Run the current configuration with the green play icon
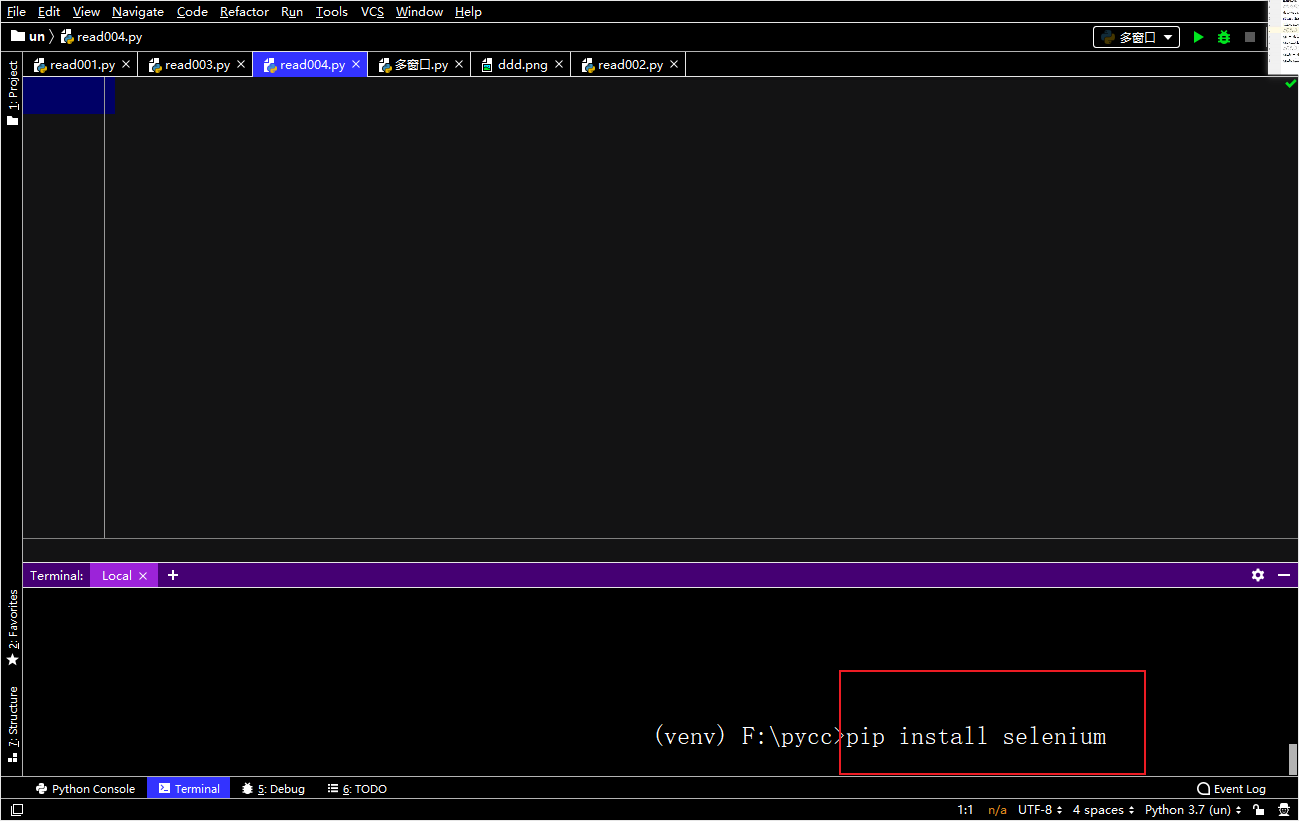This screenshot has height=821, width=1299. click(x=1198, y=37)
